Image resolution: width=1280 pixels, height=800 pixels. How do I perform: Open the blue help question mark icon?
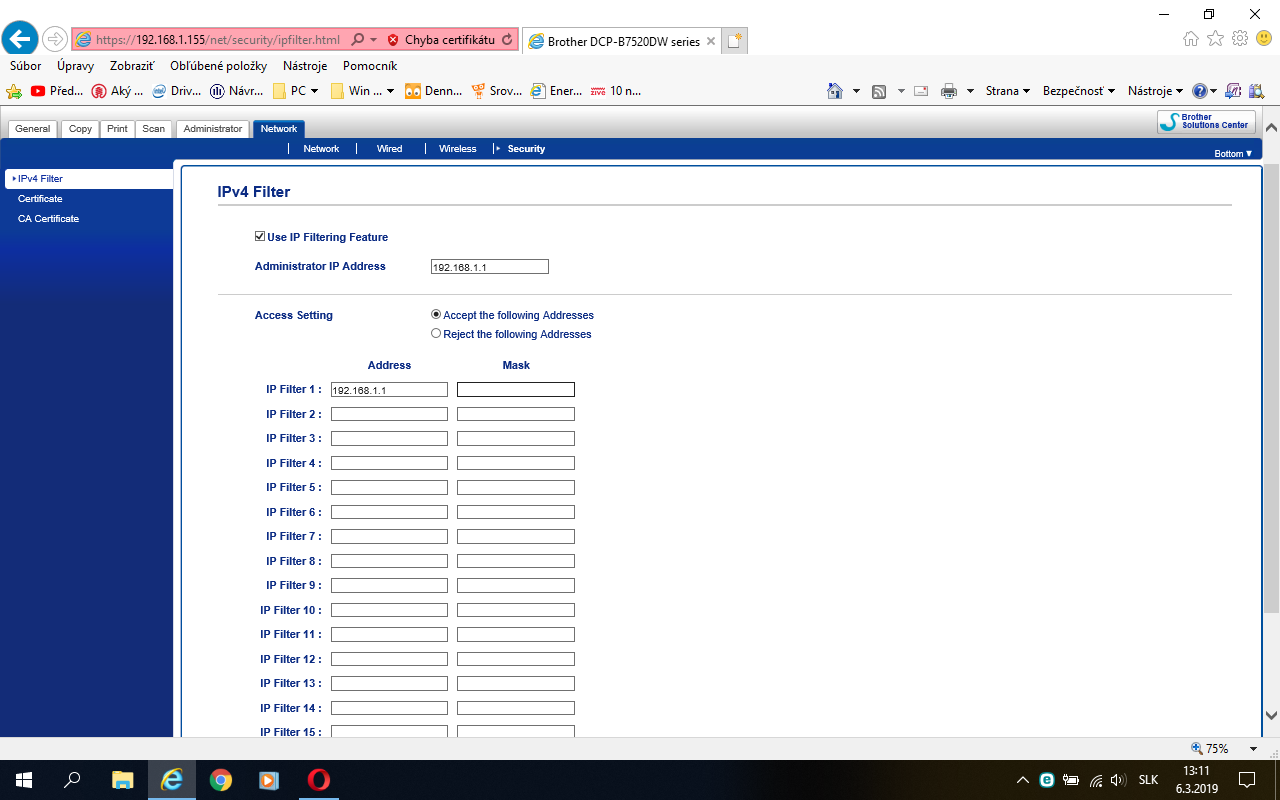click(1199, 91)
